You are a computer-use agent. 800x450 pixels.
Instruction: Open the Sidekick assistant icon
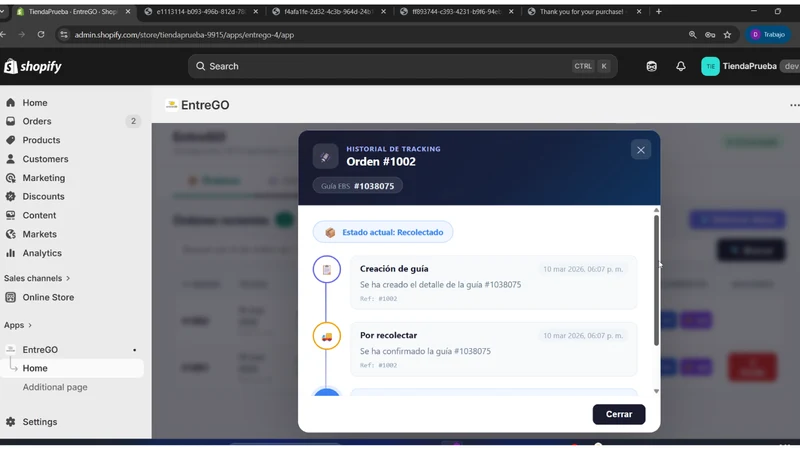[x=652, y=66]
